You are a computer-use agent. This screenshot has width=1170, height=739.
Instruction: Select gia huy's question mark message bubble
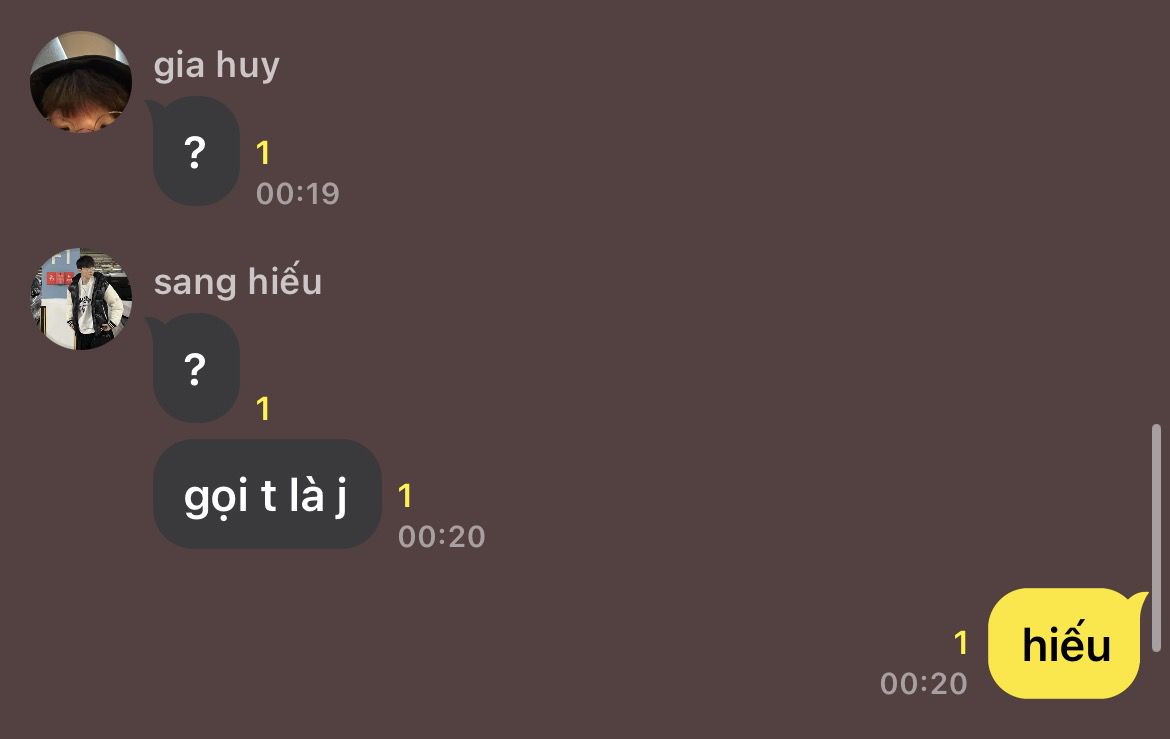point(195,152)
